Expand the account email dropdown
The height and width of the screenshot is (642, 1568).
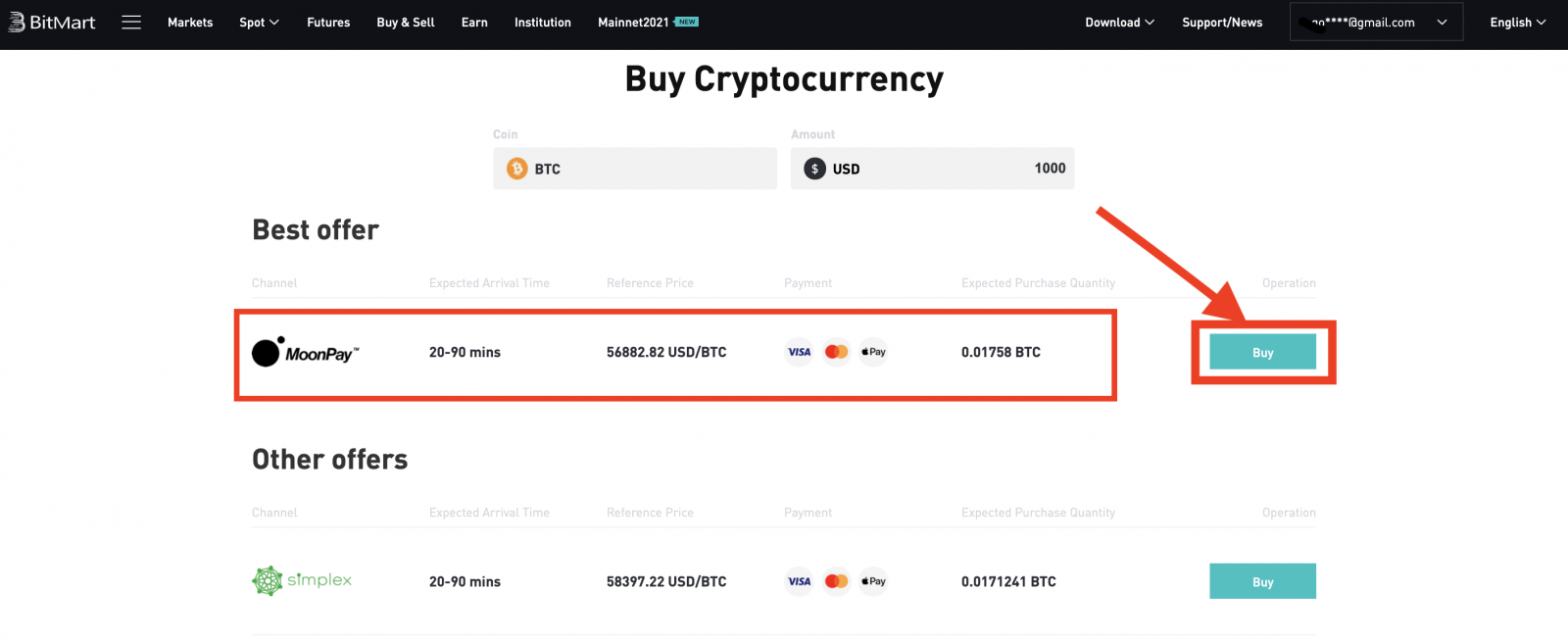point(1376,22)
